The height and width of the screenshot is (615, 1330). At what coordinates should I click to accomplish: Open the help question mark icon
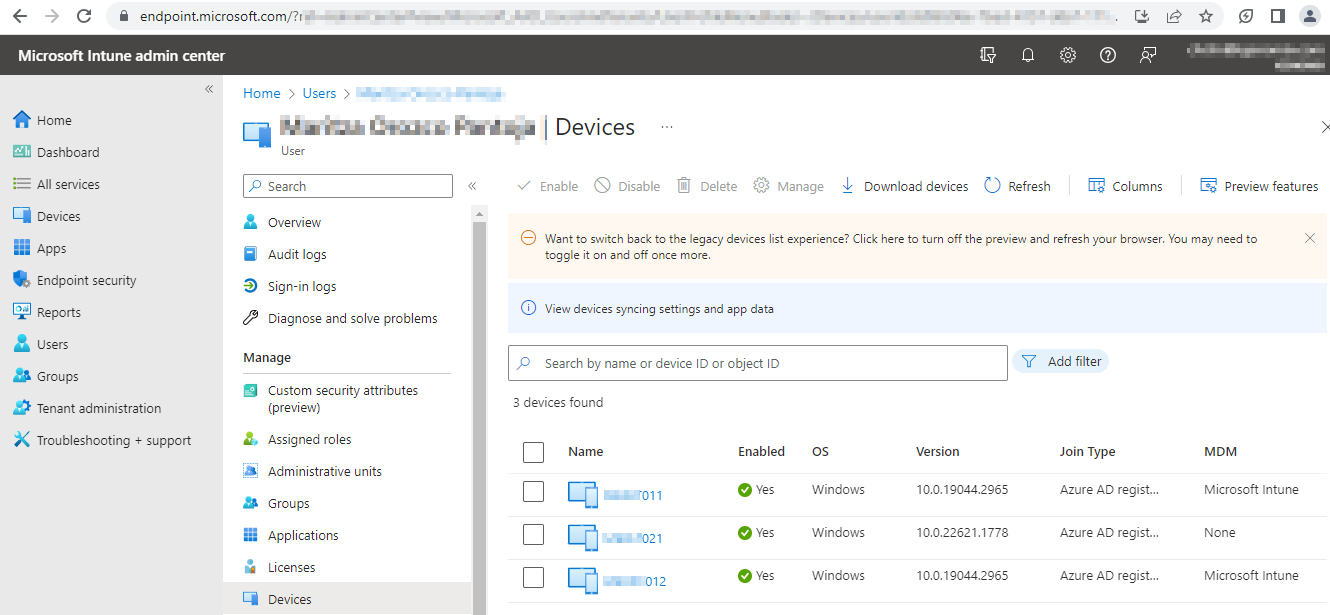point(1108,56)
